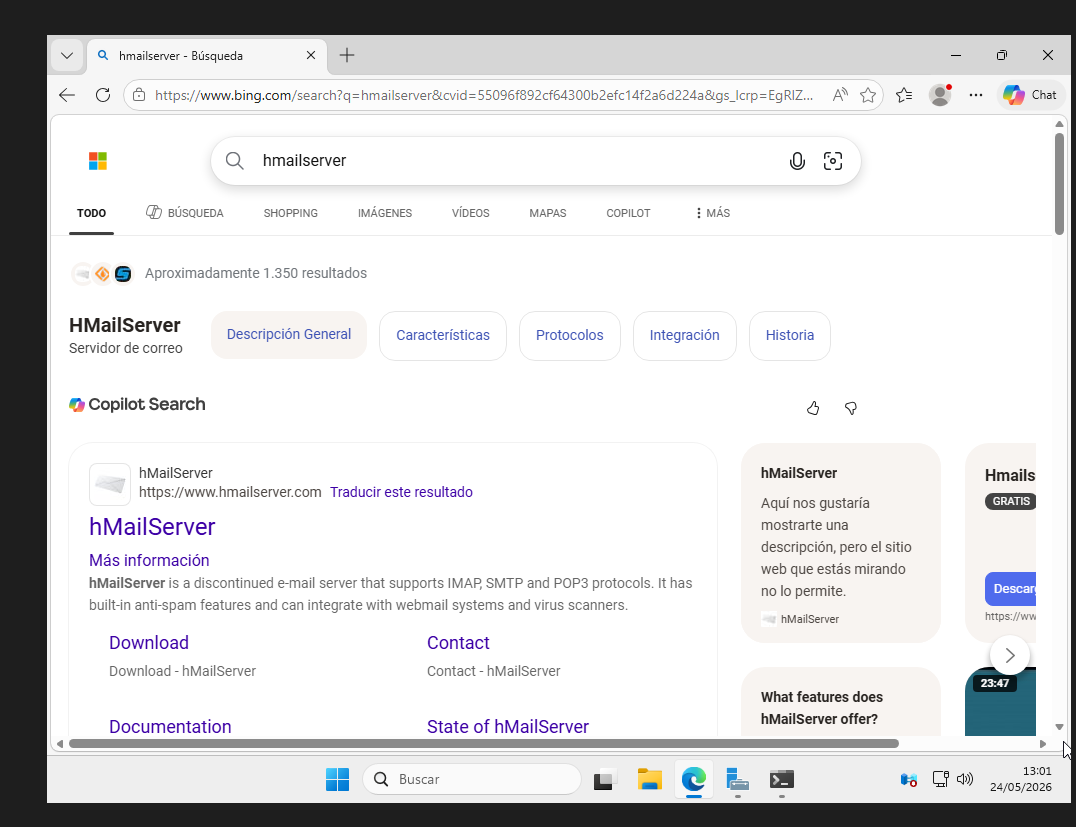The width and height of the screenshot is (1076, 827).
Task: Click the hMailServer description card
Action: point(841,543)
